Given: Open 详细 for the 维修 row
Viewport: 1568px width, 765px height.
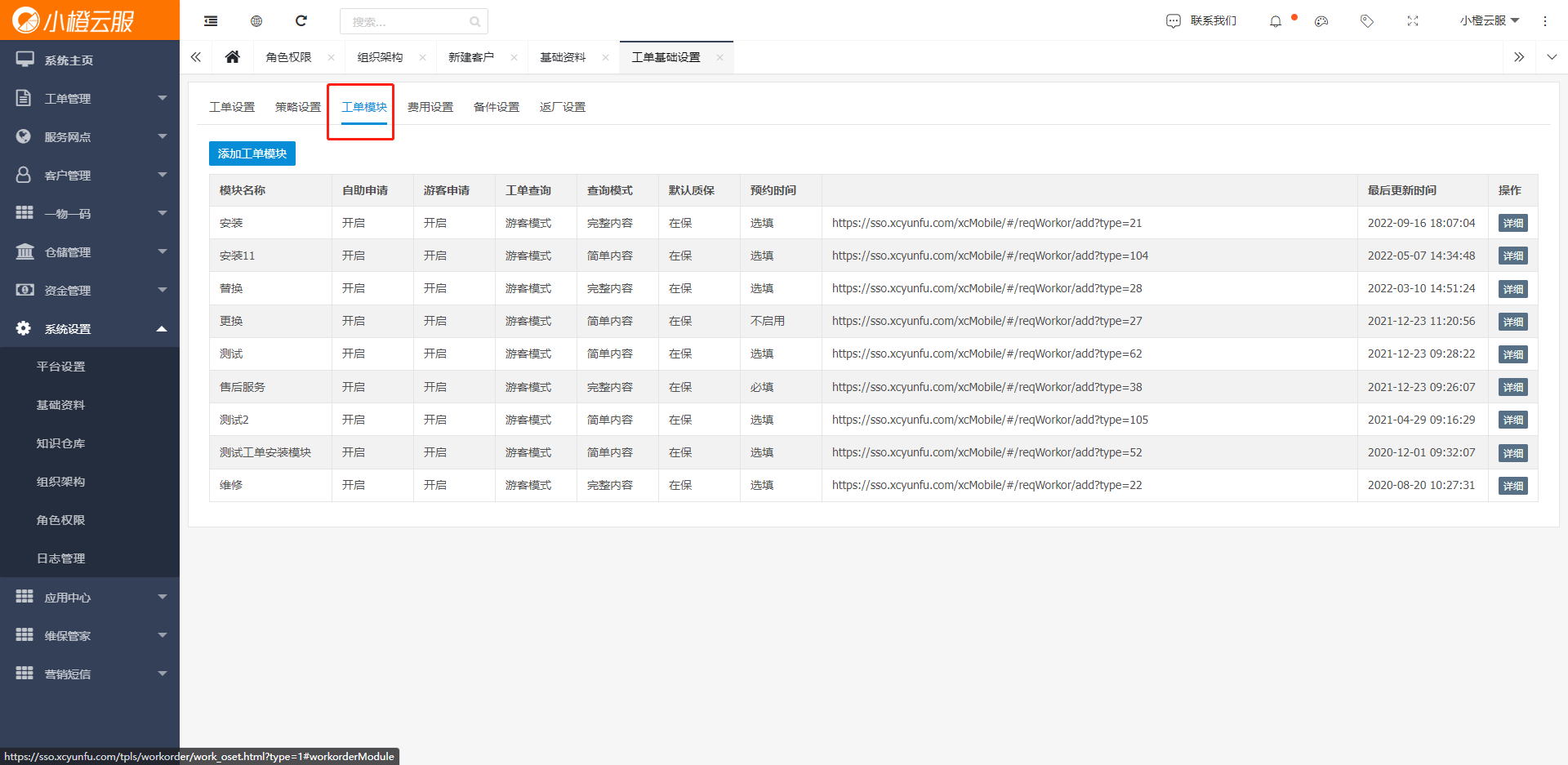Looking at the screenshot, I should coord(1513,486).
